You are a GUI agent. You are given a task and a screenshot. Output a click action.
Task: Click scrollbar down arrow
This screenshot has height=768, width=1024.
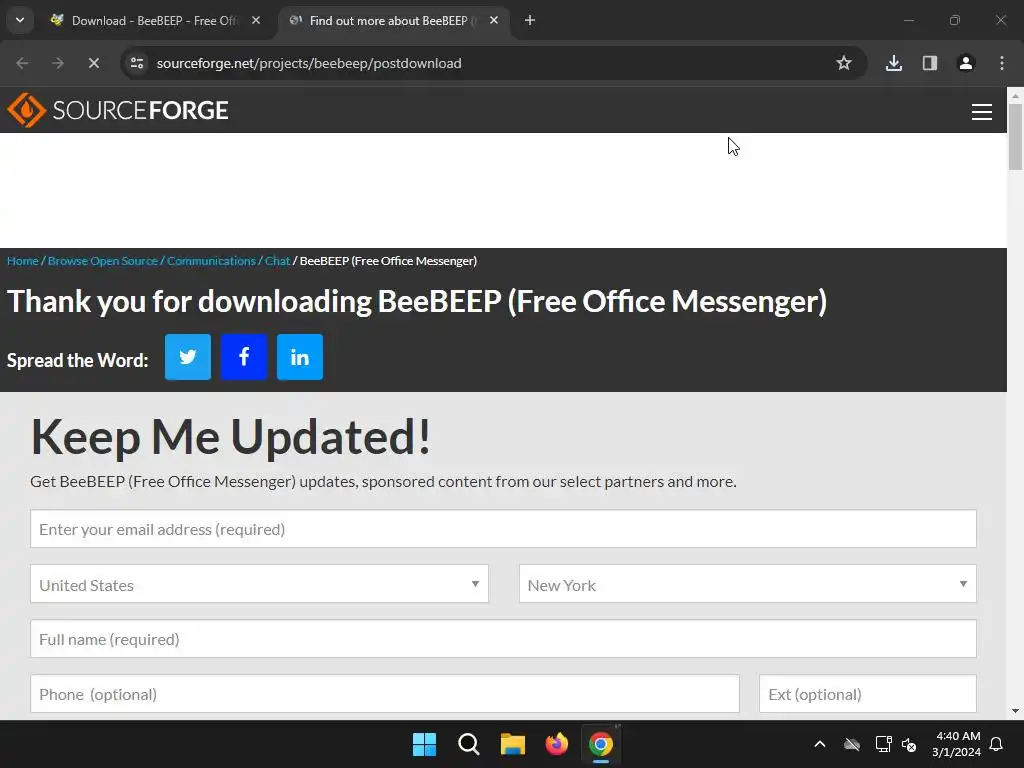1015,711
